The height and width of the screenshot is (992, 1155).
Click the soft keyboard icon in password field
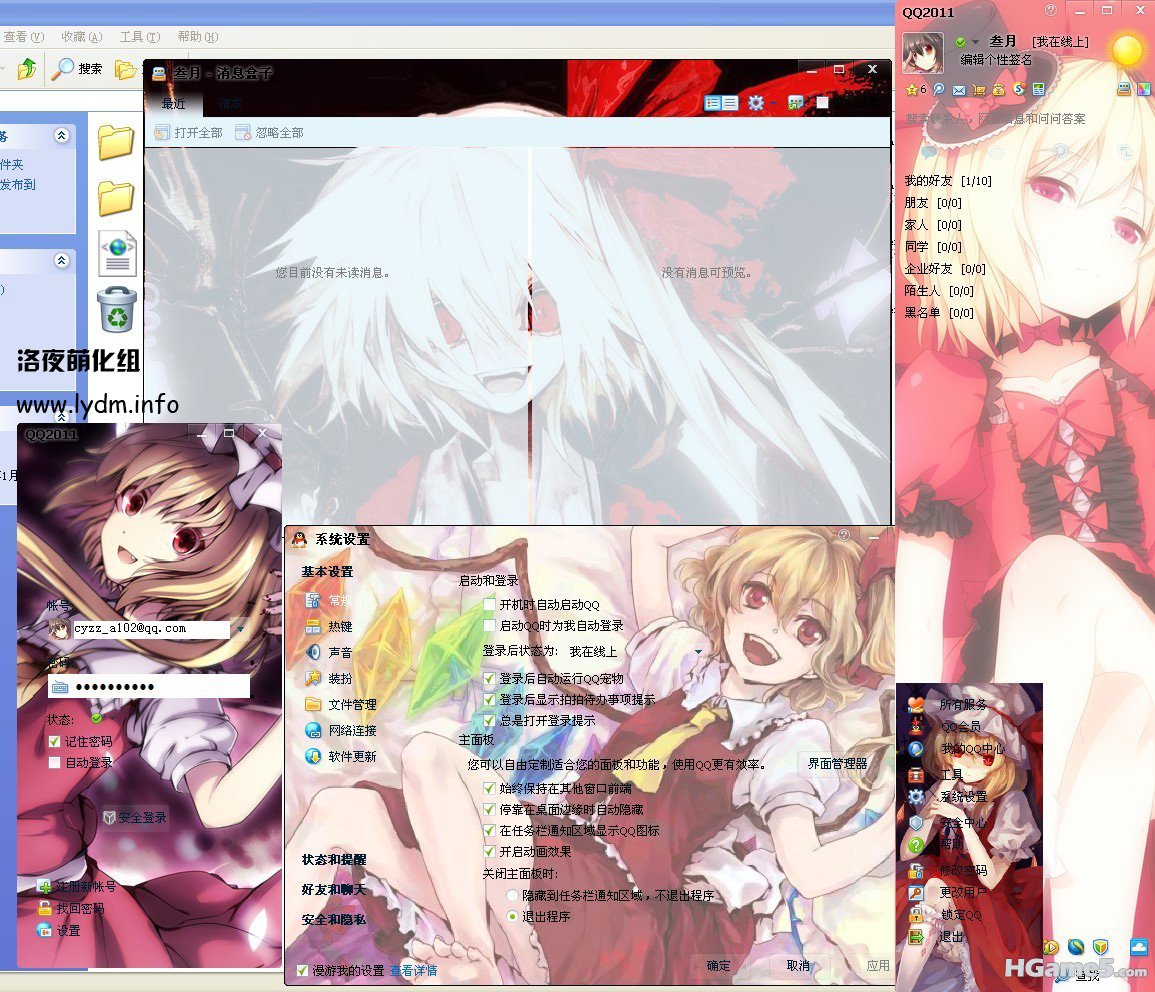coord(60,687)
